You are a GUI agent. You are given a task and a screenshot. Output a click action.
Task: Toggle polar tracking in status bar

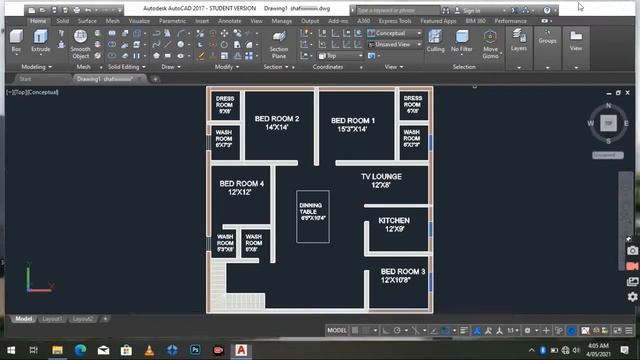click(x=397, y=330)
